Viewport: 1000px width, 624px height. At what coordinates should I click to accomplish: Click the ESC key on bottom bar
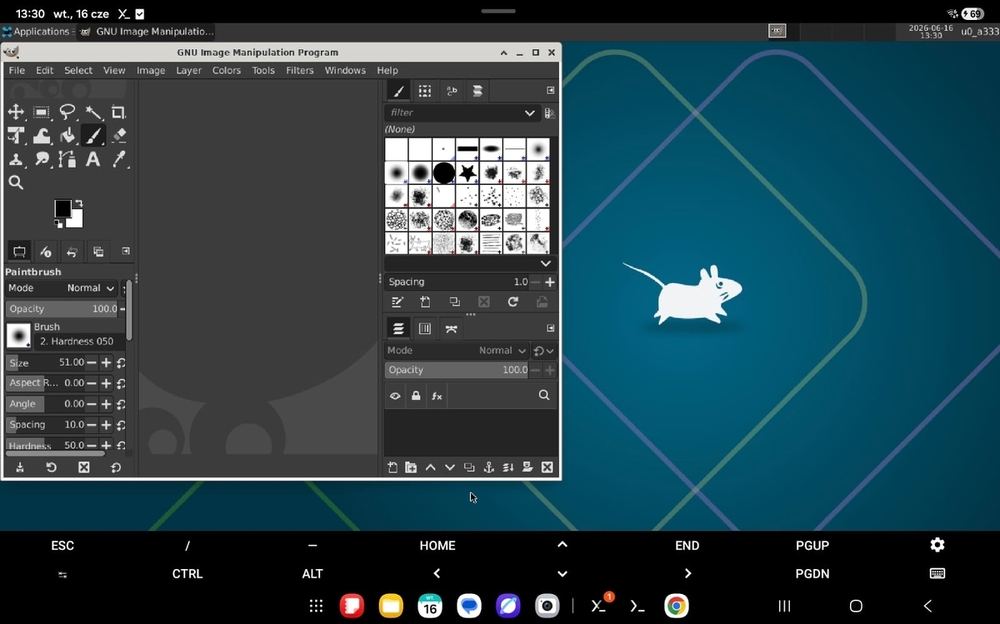(62, 546)
